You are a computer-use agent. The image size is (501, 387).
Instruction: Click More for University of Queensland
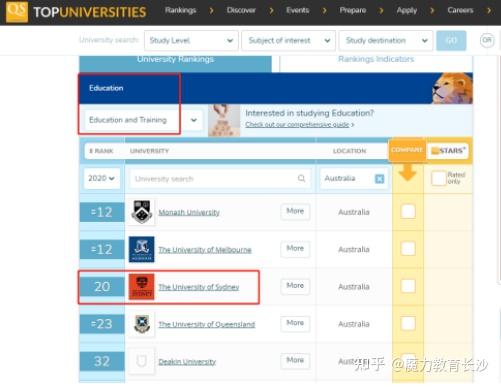(295, 323)
